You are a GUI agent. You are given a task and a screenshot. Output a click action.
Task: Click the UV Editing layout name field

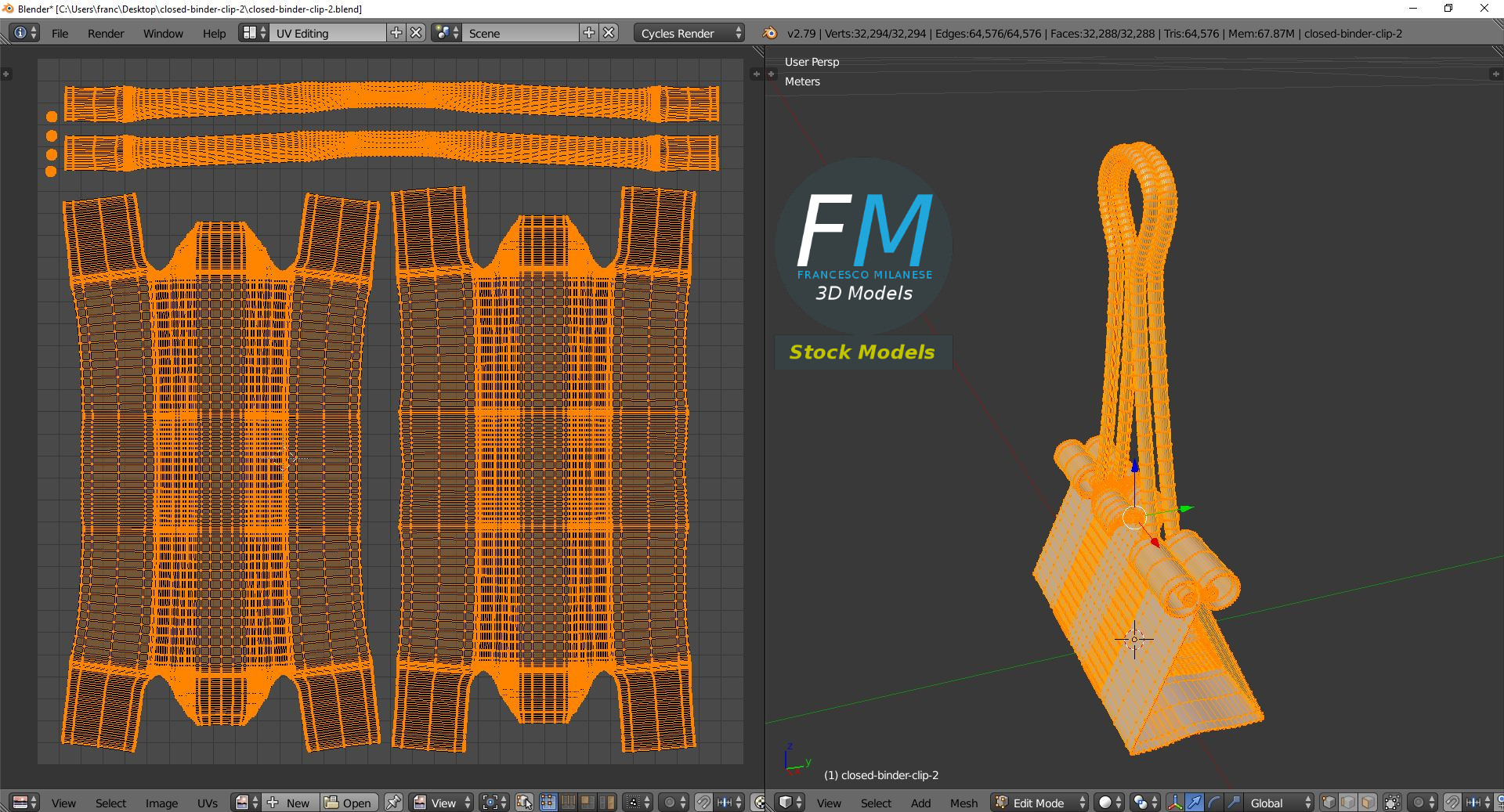pos(327,33)
